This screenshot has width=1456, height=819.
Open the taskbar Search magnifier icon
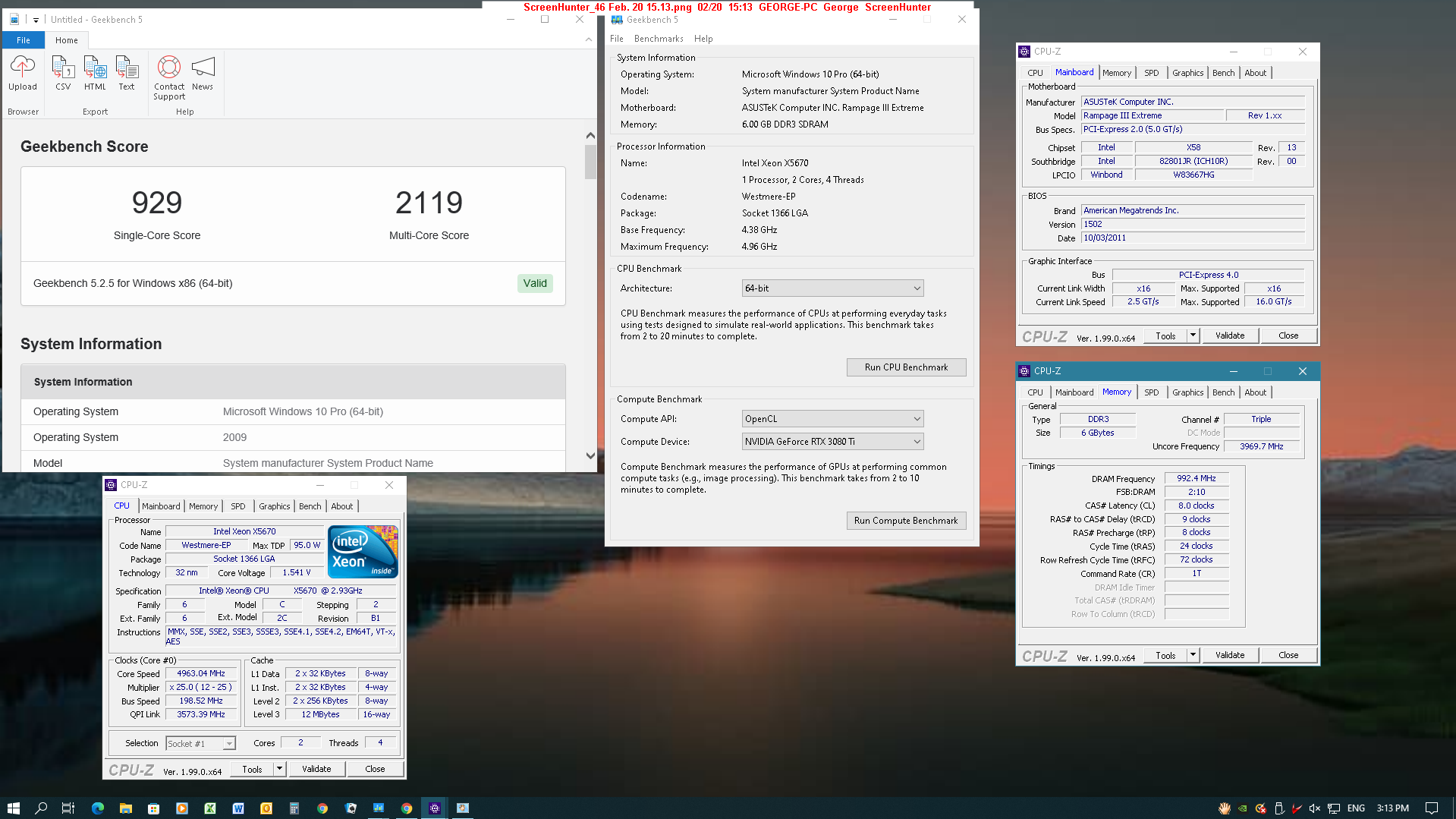(41, 808)
